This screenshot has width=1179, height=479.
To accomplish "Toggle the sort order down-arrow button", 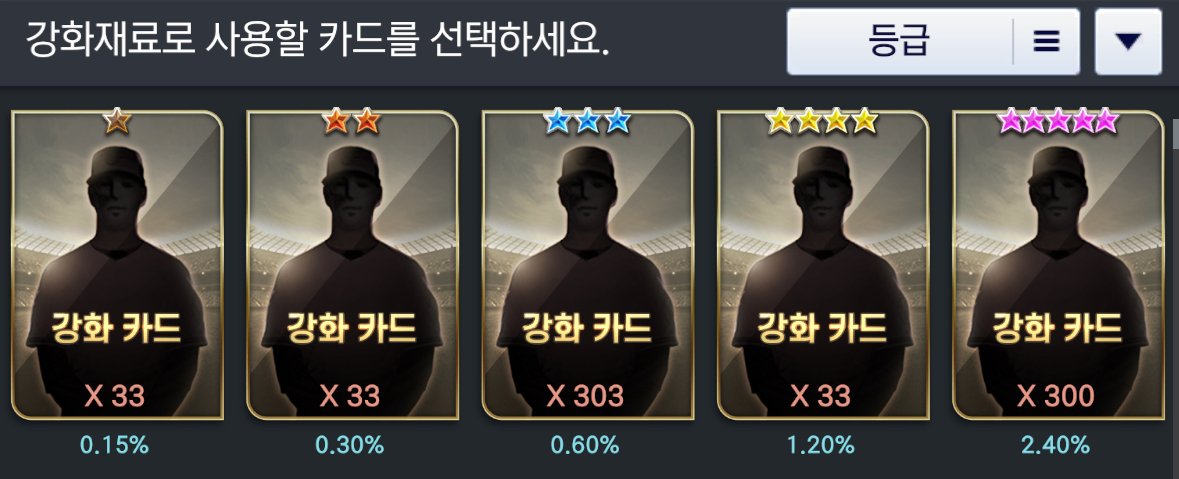I will (x=1129, y=42).
